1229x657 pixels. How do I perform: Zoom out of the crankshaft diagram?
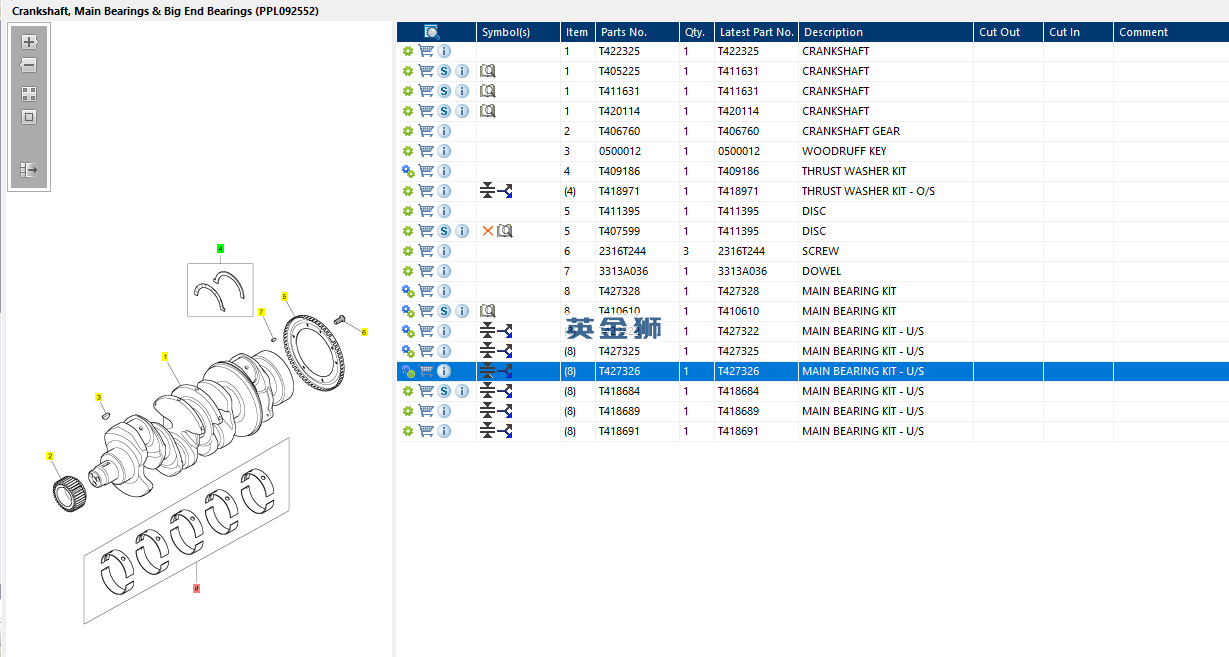point(29,65)
